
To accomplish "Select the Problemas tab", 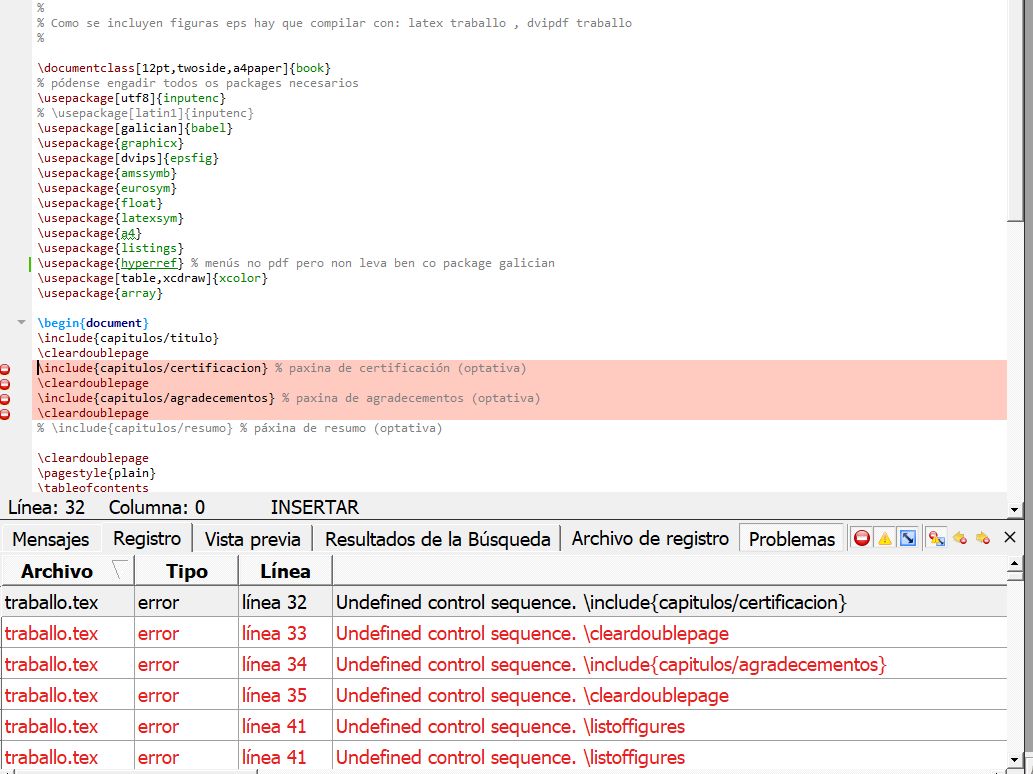I will pyautogui.click(x=792, y=539).
